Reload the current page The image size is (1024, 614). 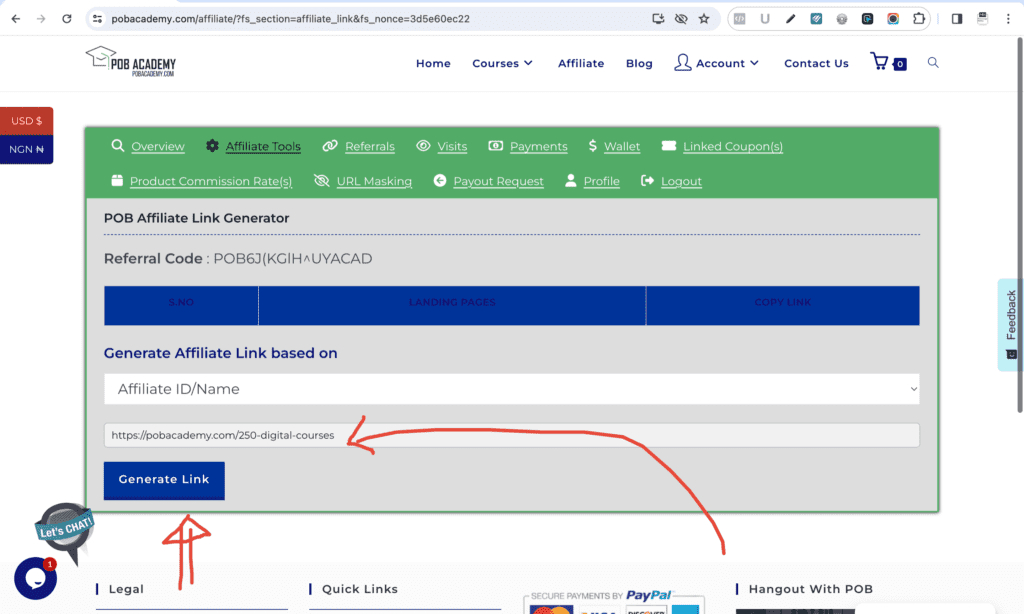tap(67, 19)
